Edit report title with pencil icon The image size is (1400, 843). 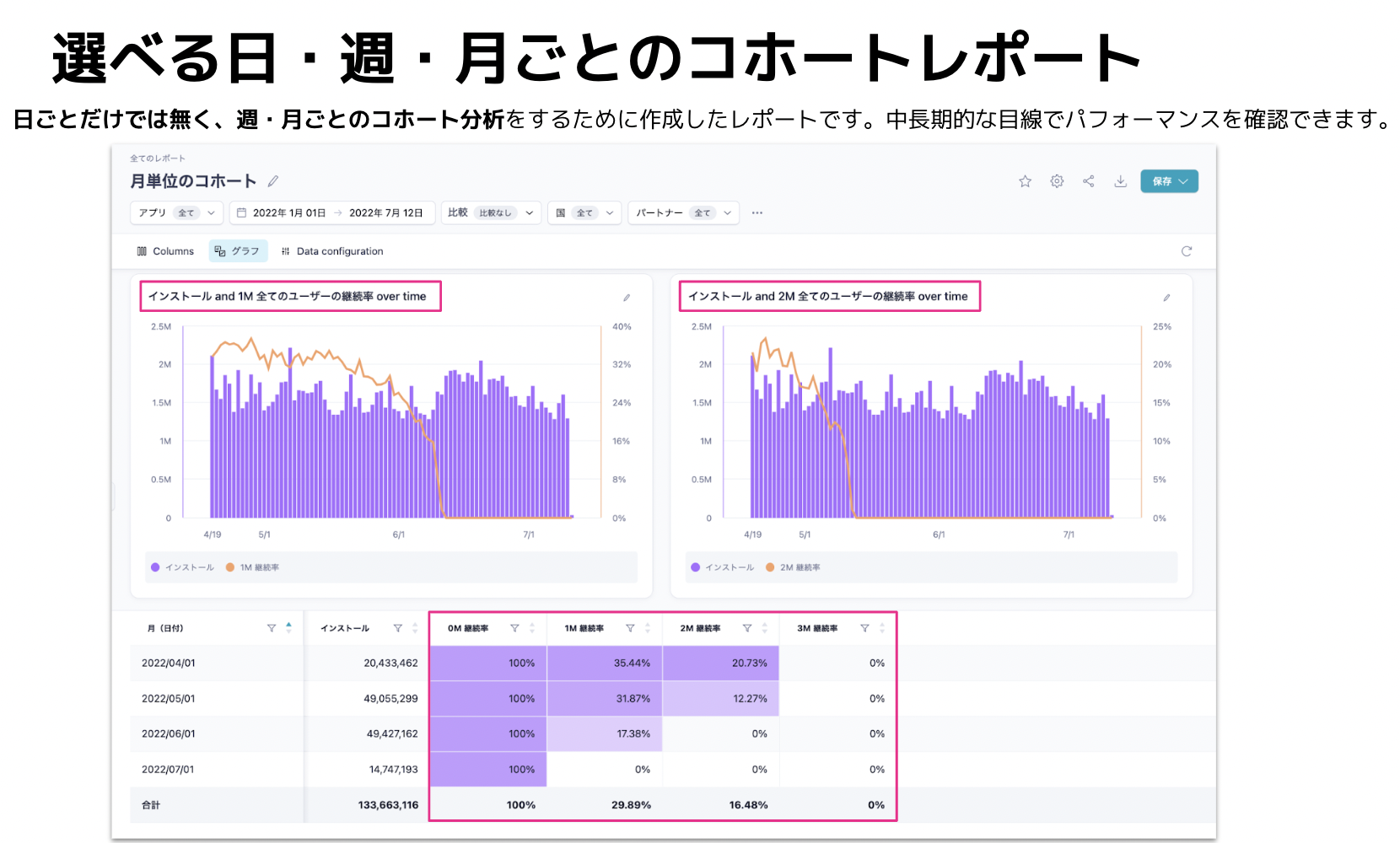pos(273,181)
